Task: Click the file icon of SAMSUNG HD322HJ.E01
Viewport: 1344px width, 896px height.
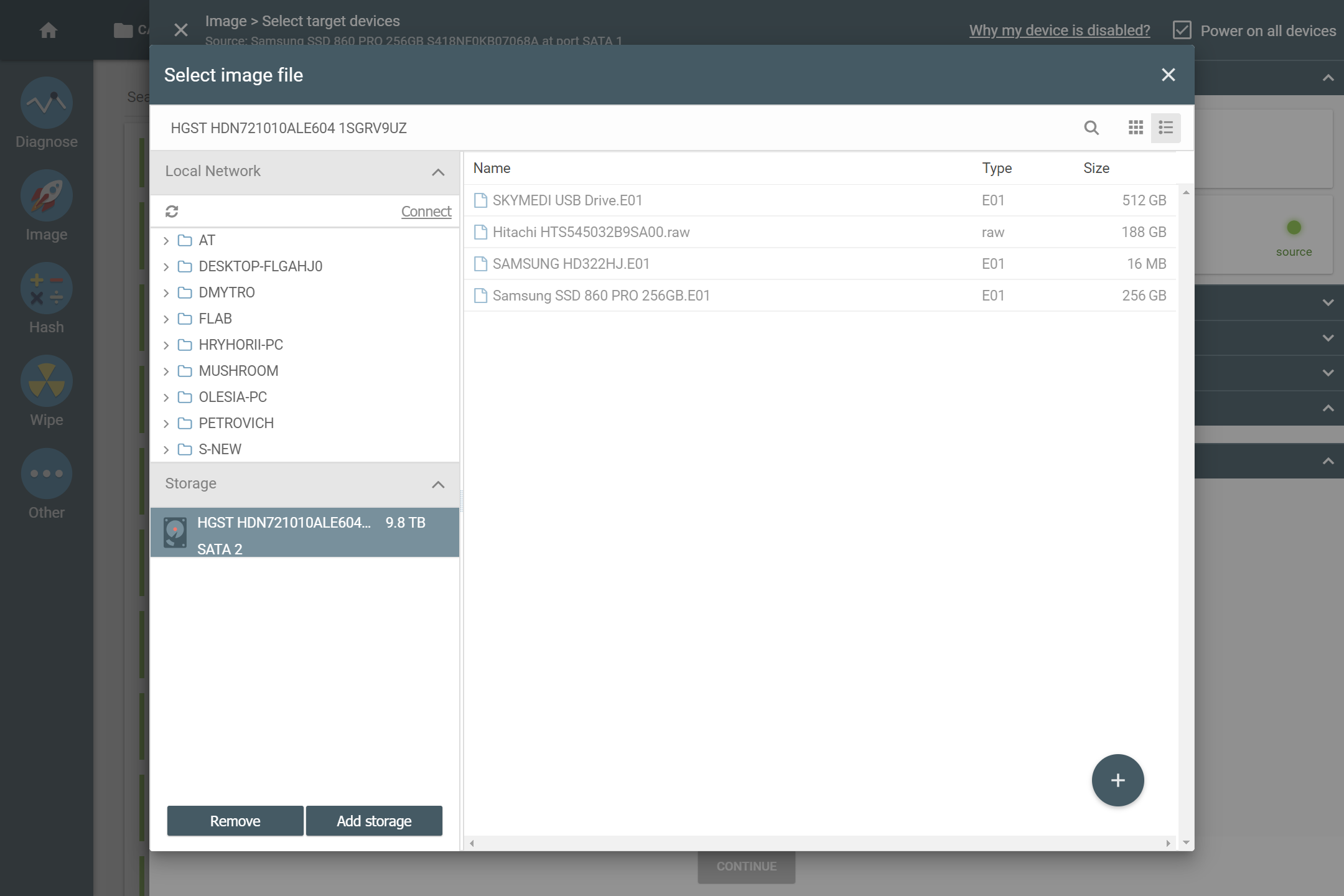Action: point(480,264)
